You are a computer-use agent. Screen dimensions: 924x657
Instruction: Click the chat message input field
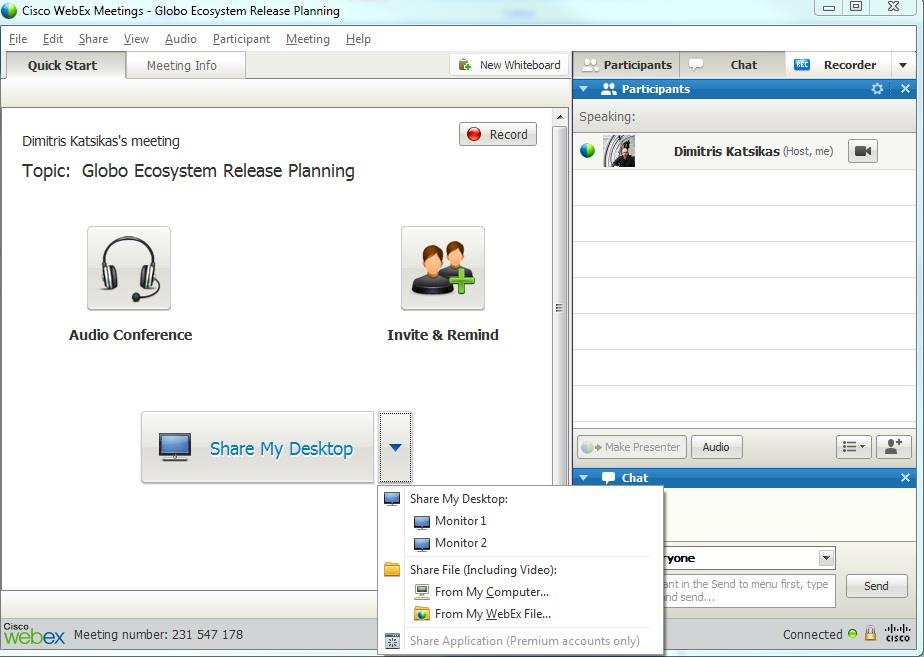tap(748, 590)
